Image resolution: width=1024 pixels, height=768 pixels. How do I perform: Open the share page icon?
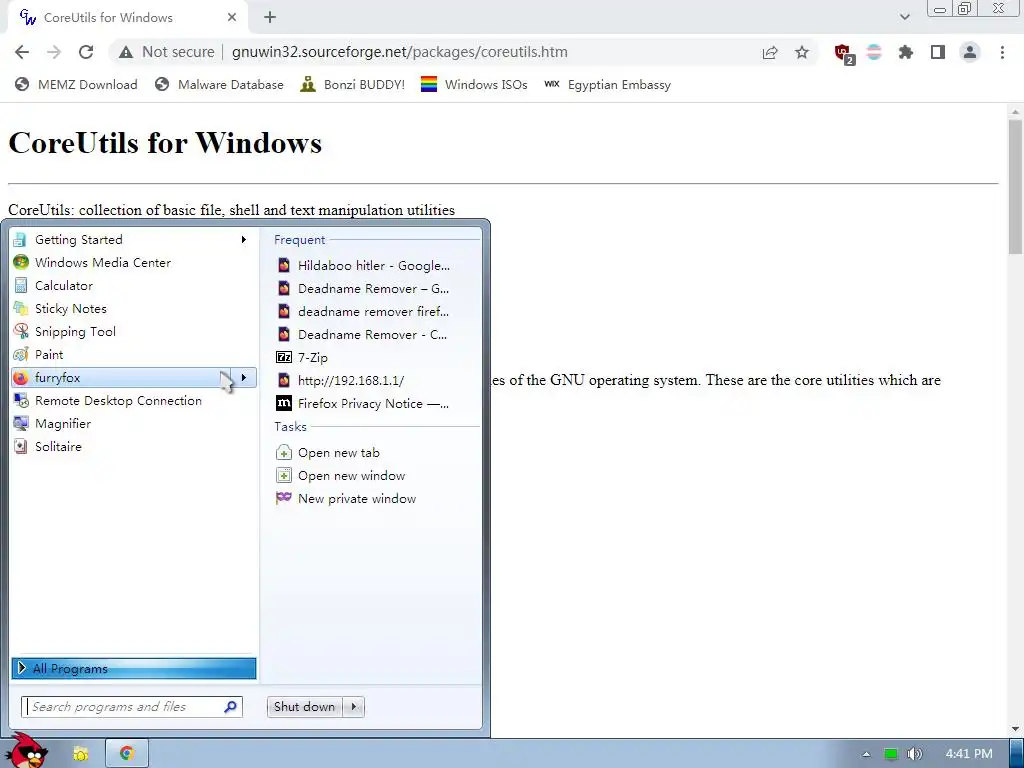click(x=770, y=52)
